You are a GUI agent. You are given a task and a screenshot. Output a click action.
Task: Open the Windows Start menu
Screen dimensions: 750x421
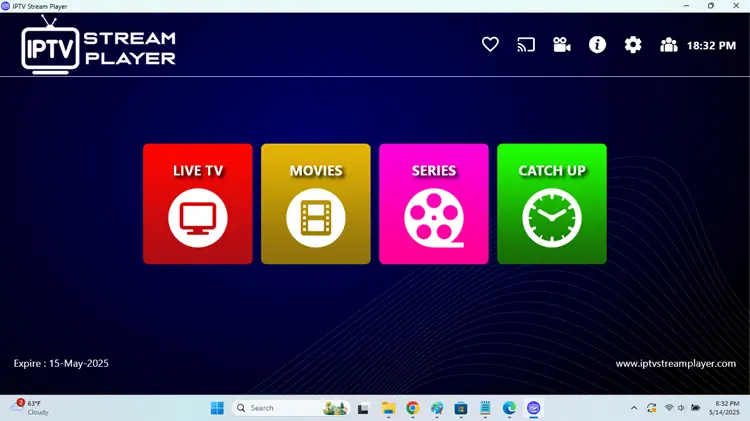217,408
